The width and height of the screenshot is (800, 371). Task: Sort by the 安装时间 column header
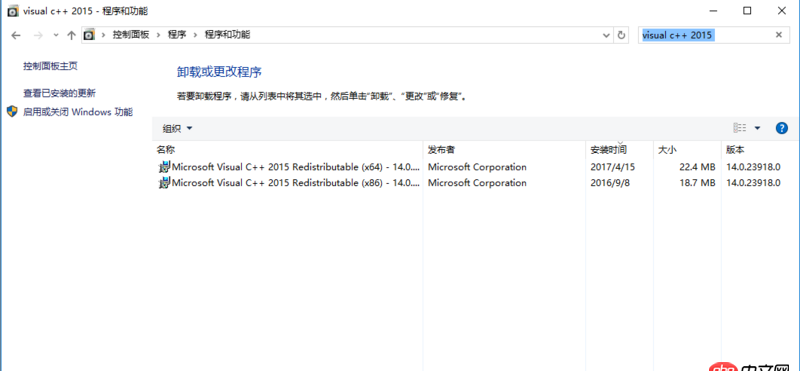(620, 150)
